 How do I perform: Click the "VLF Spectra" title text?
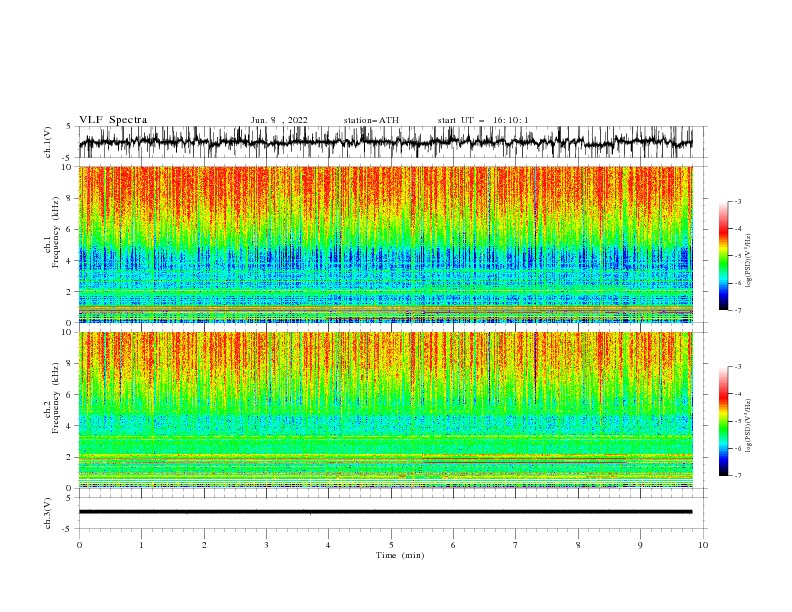(113, 120)
